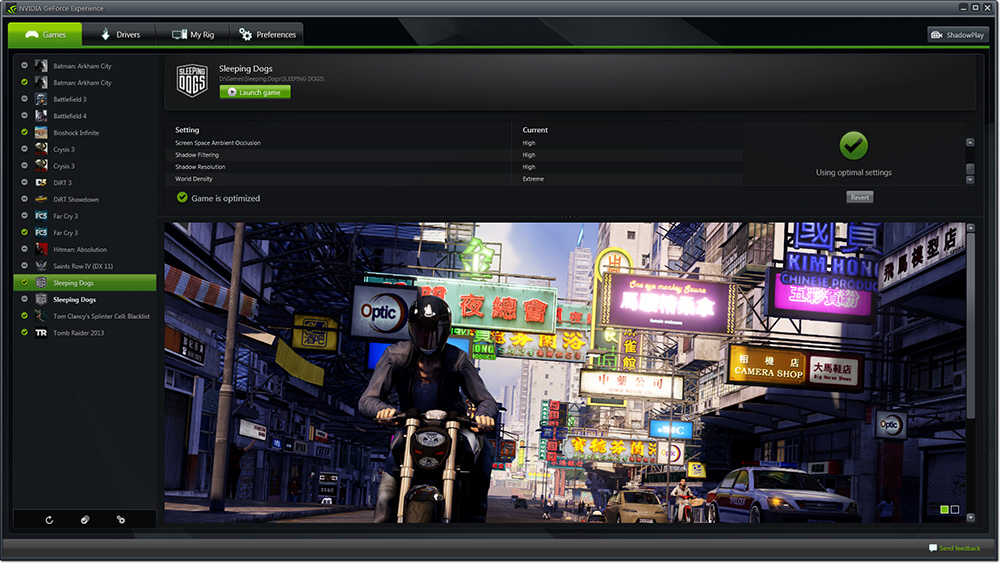Click the large green optimal settings checkmark
1000x563 pixels.
pos(853,146)
